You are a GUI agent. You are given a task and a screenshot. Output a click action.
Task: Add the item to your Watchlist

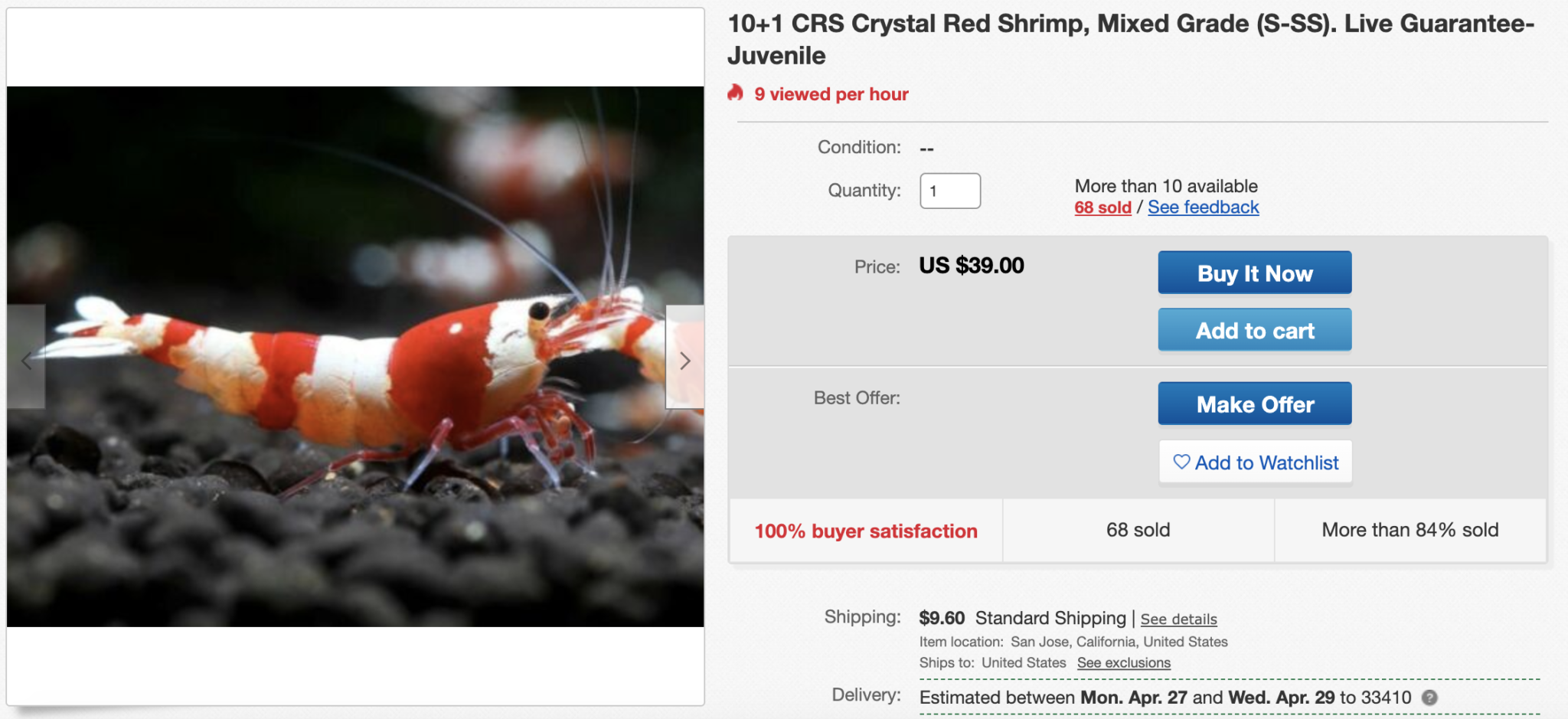(x=1255, y=462)
